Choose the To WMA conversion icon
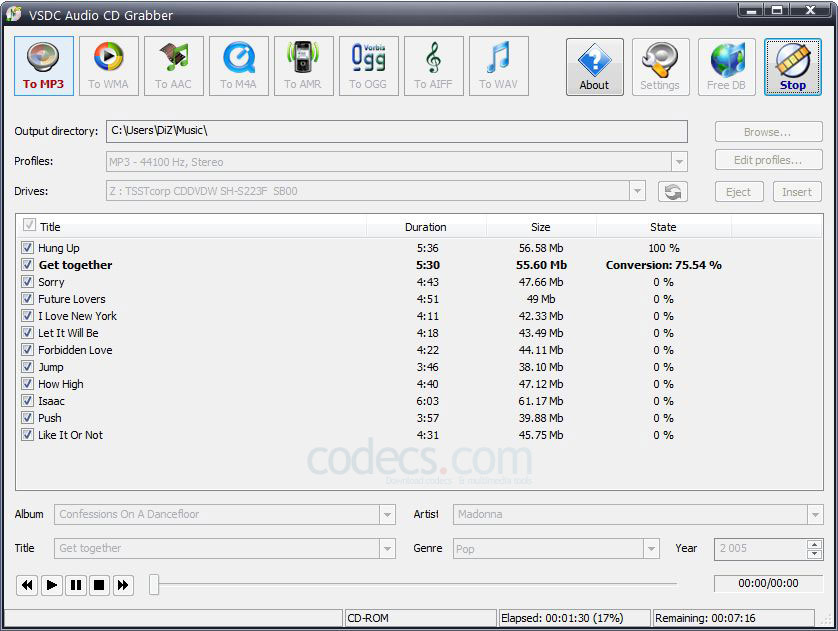Image resolution: width=838 pixels, height=631 pixels. point(108,66)
